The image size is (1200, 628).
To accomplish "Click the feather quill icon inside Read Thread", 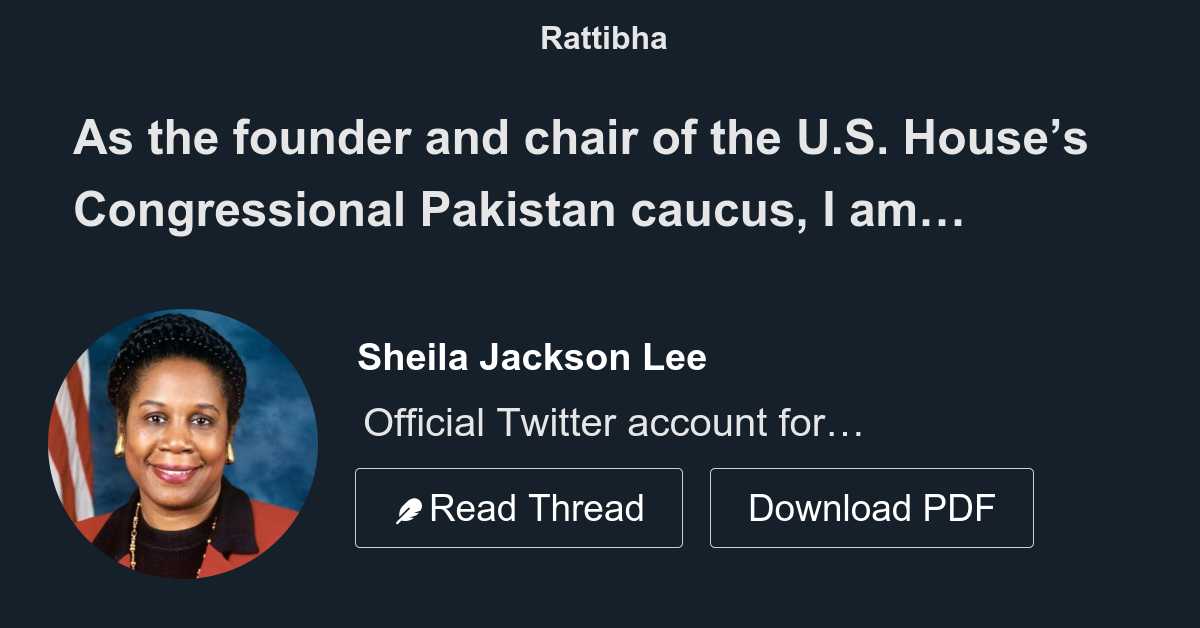I will pos(409,507).
